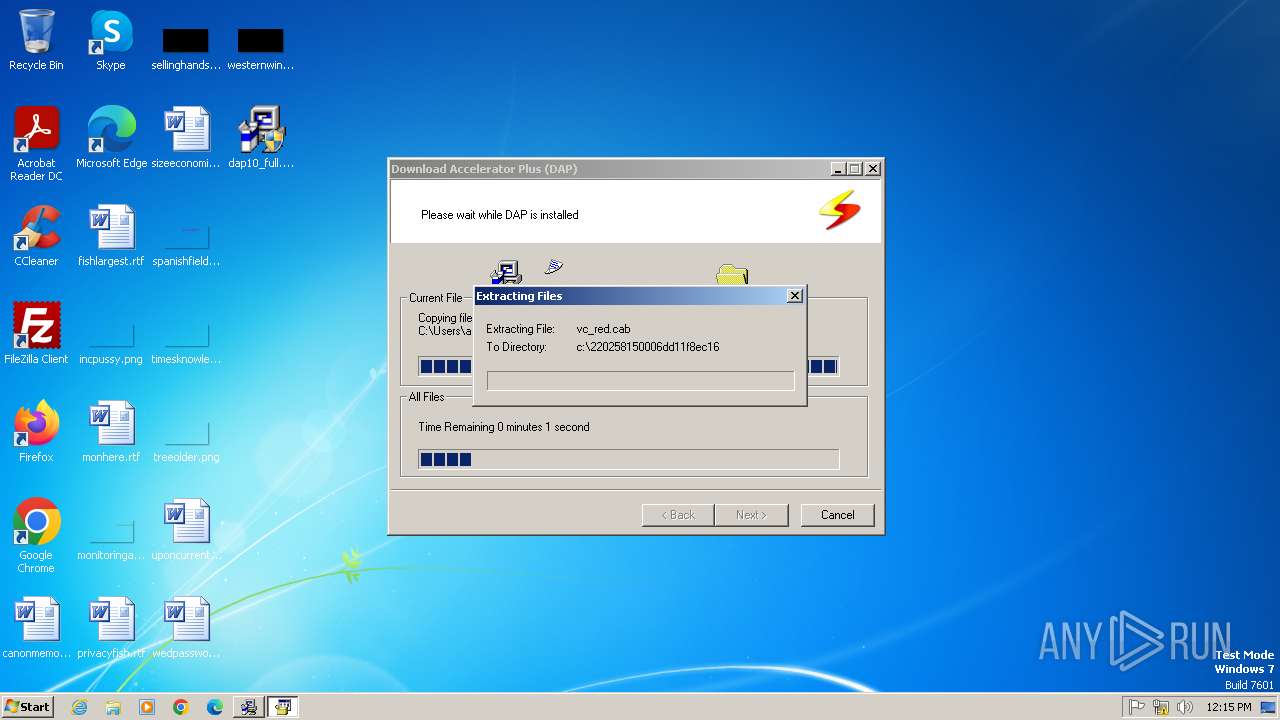Screen dimensions: 1280x720
Task: Select the monitoringa desktop file
Action: [111, 539]
